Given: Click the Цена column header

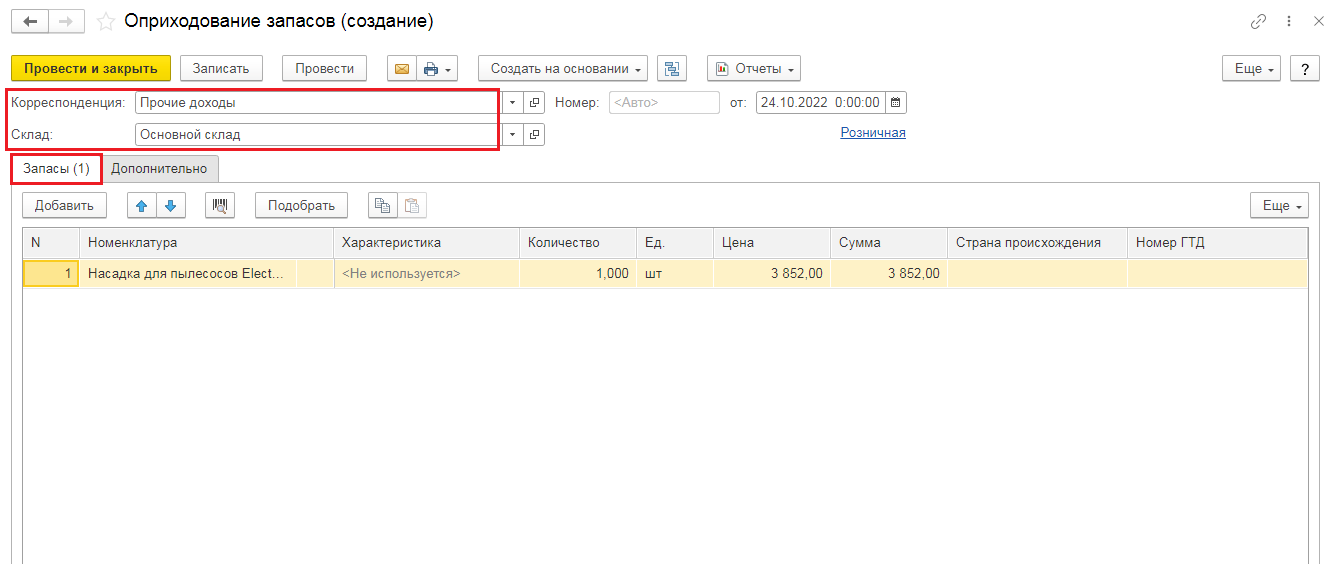Looking at the screenshot, I should [x=772, y=242].
